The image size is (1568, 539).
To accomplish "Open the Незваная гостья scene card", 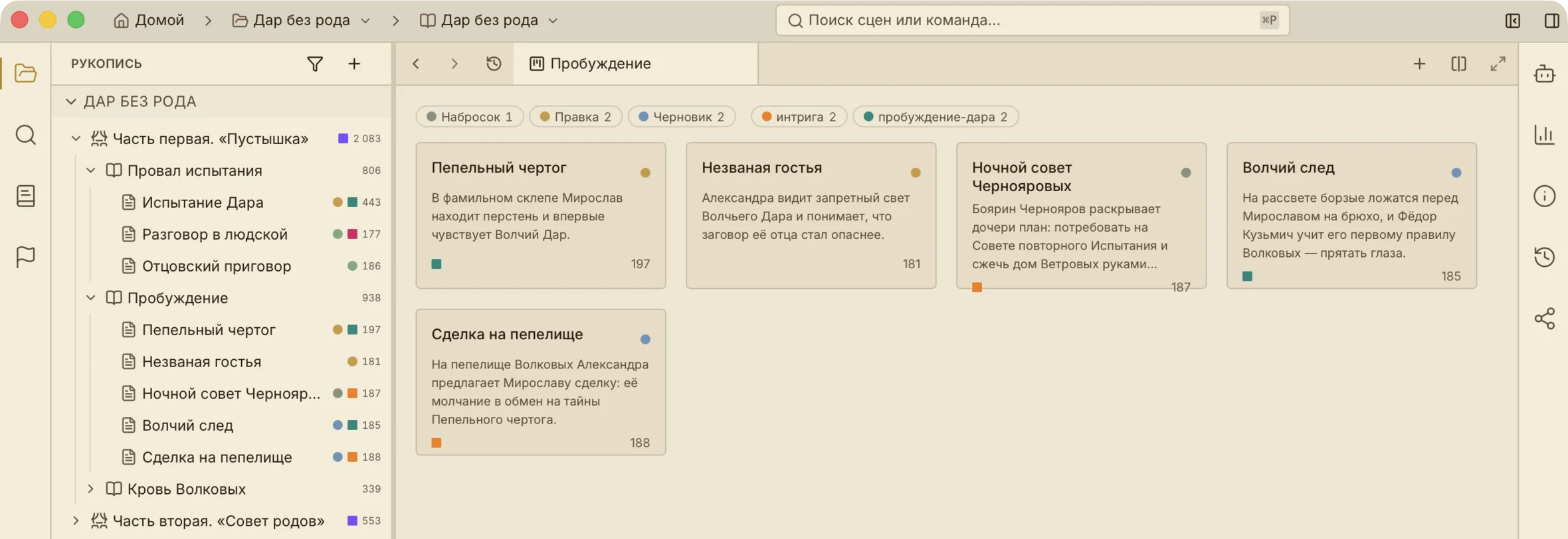I will click(x=811, y=216).
